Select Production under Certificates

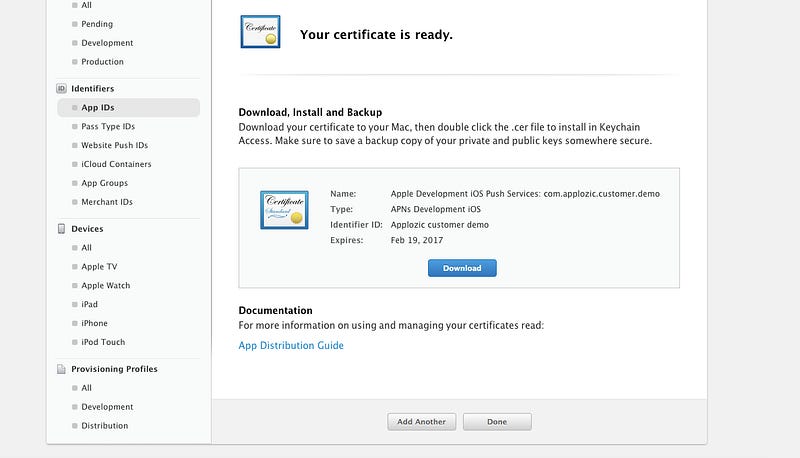tap(103, 62)
